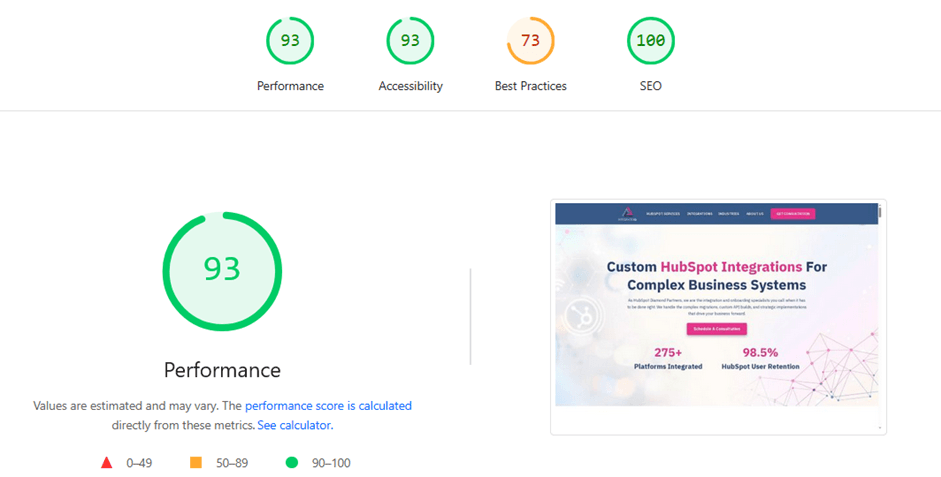Click the large Performance gauge circle
Viewport: 941px width, 477px height.
tap(222, 271)
